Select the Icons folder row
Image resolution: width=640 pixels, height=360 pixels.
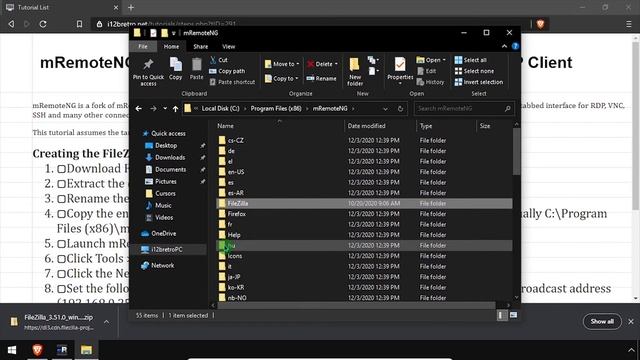coord(364,256)
